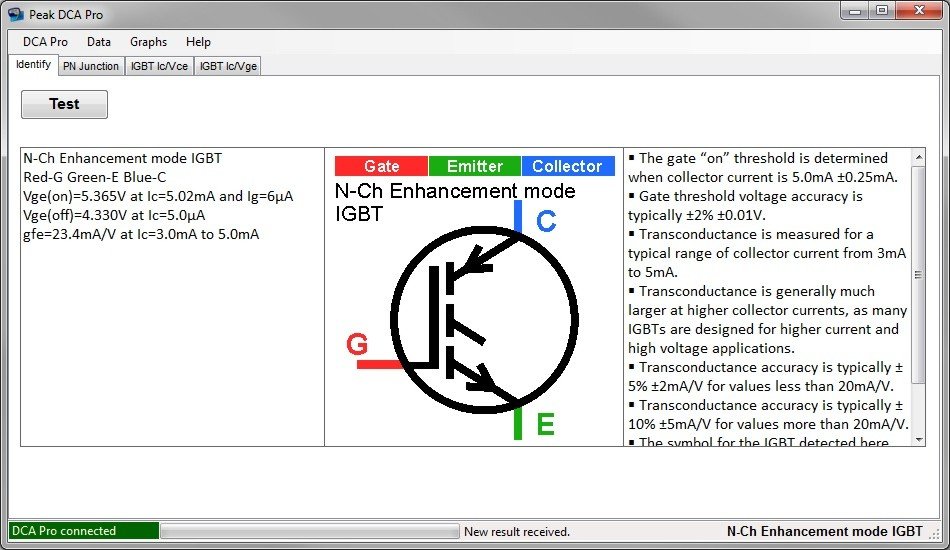Select the Vge(on)=5.365V result line

158,196
